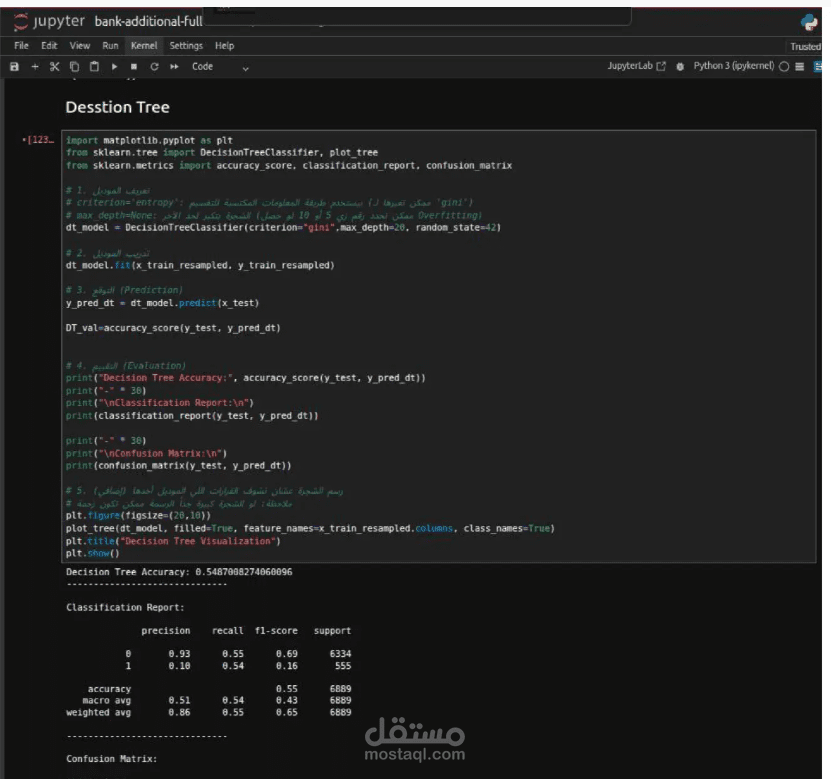Click the support value 6334
The height and width of the screenshot is (779, 831).
pyautogui.click(x=340, y=654)
